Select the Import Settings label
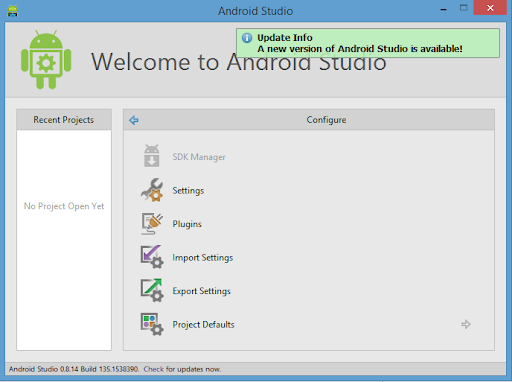Screen dimensions: 512x382 tap(203, 258)
